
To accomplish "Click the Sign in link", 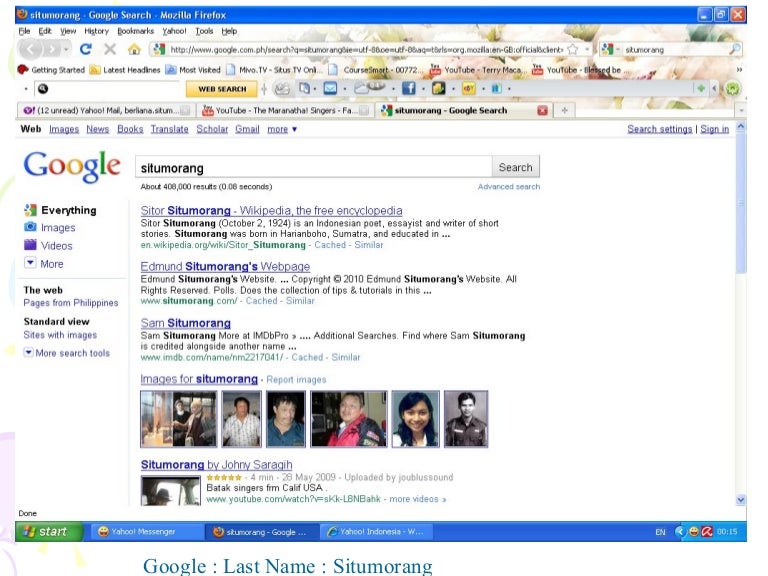I will tap(715, 129).
